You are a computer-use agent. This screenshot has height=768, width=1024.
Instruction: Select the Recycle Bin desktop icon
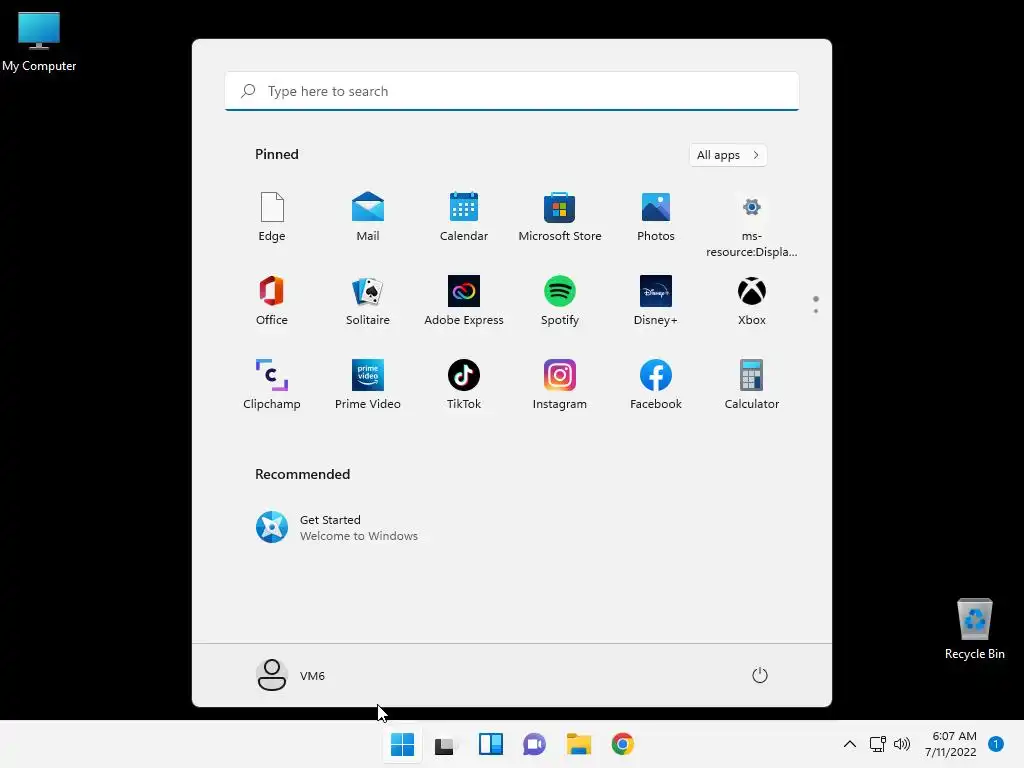click(x=974, y=629)
